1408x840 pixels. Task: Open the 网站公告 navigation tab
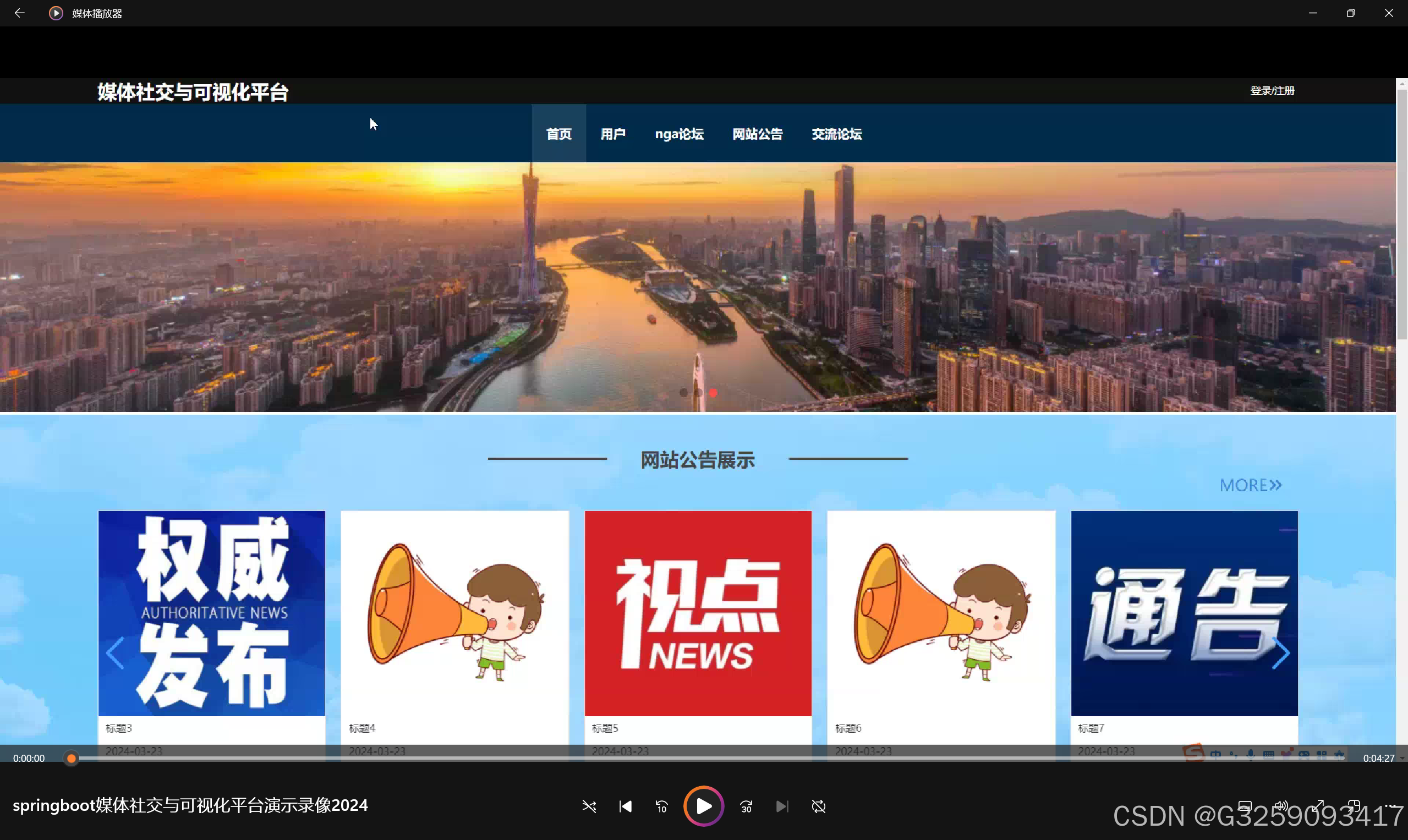(757, 134)
